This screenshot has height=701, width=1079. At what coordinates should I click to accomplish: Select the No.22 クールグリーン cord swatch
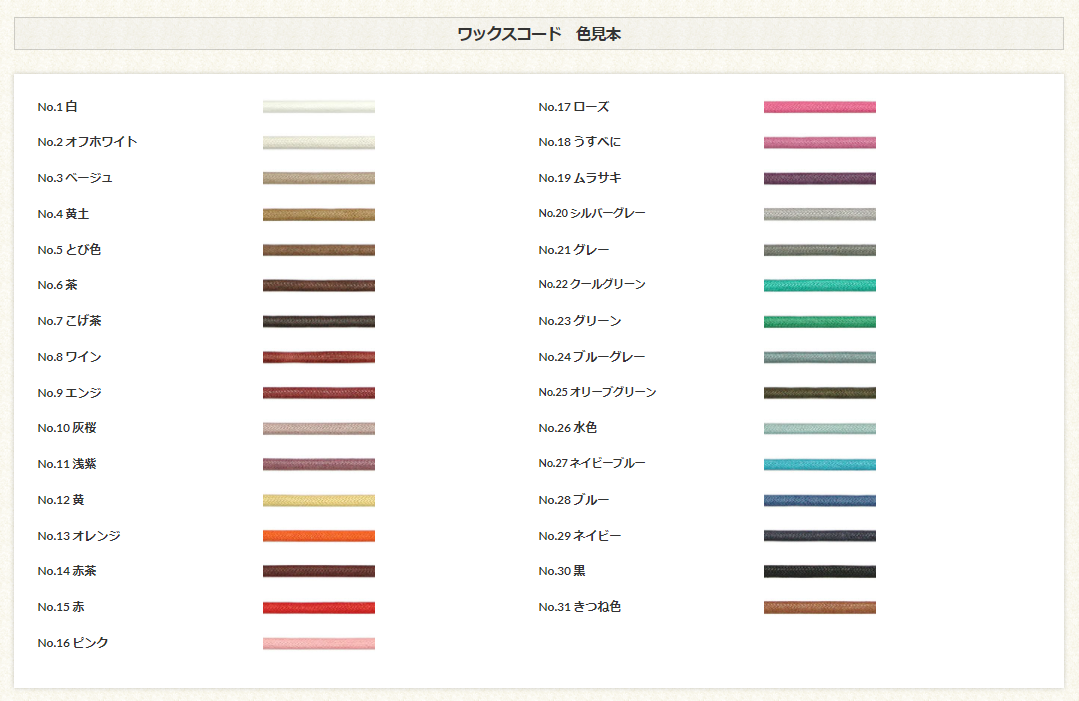[819, 285]
